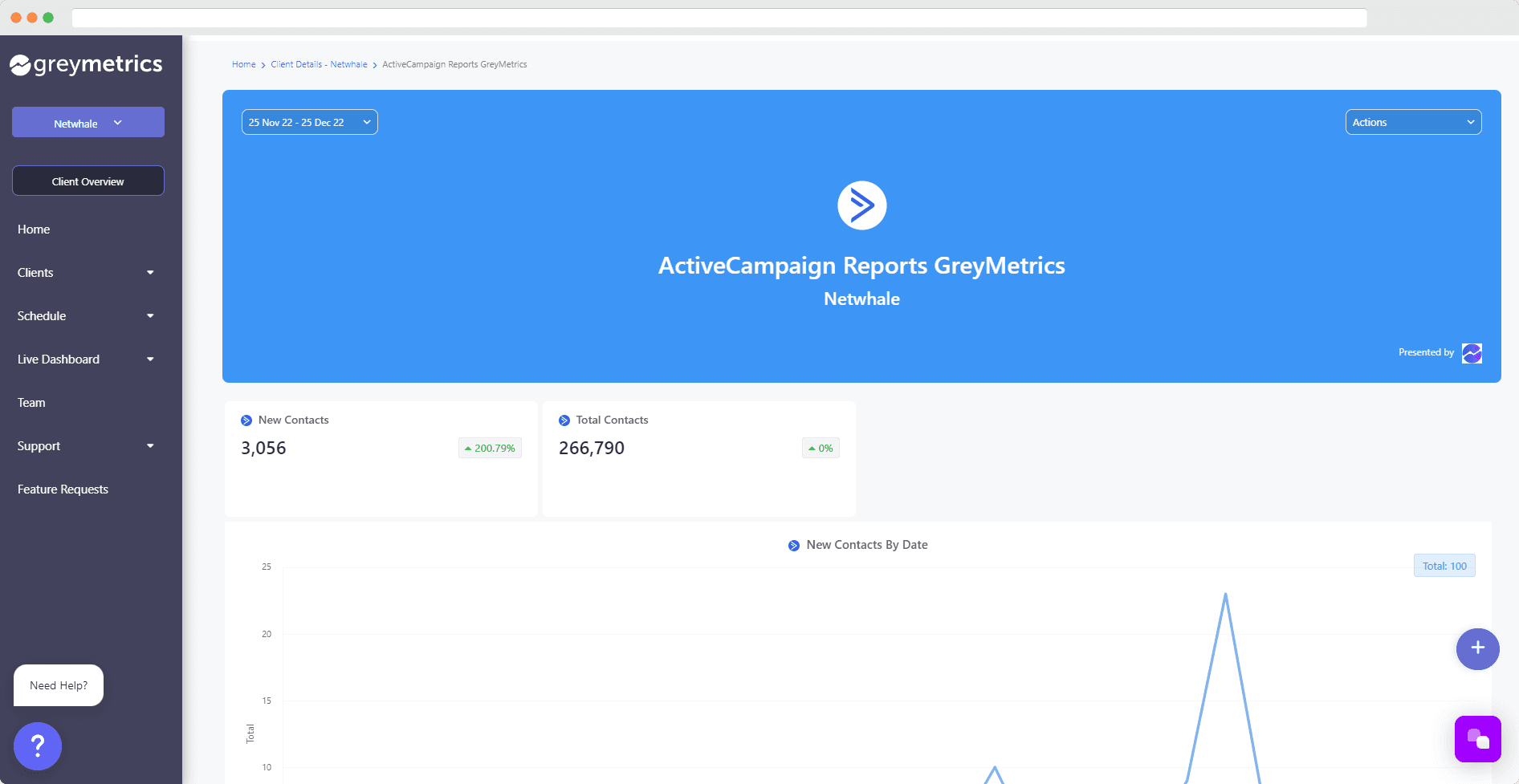Open the date range 25 Nov 22 - 25 Dec 22 dropdown

310,122
